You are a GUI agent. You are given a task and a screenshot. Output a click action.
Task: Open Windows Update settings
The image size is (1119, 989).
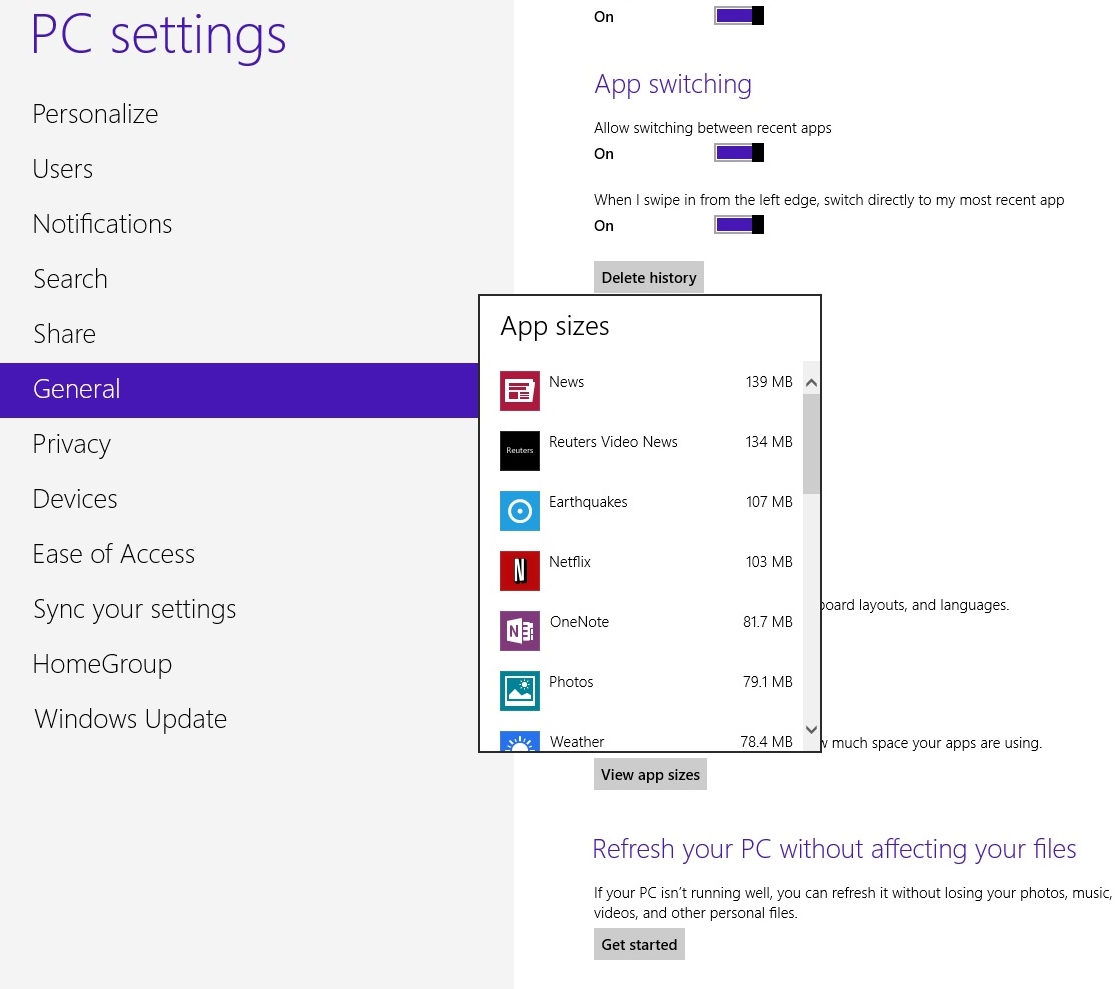pyautogui.click(x=130, y=718)
